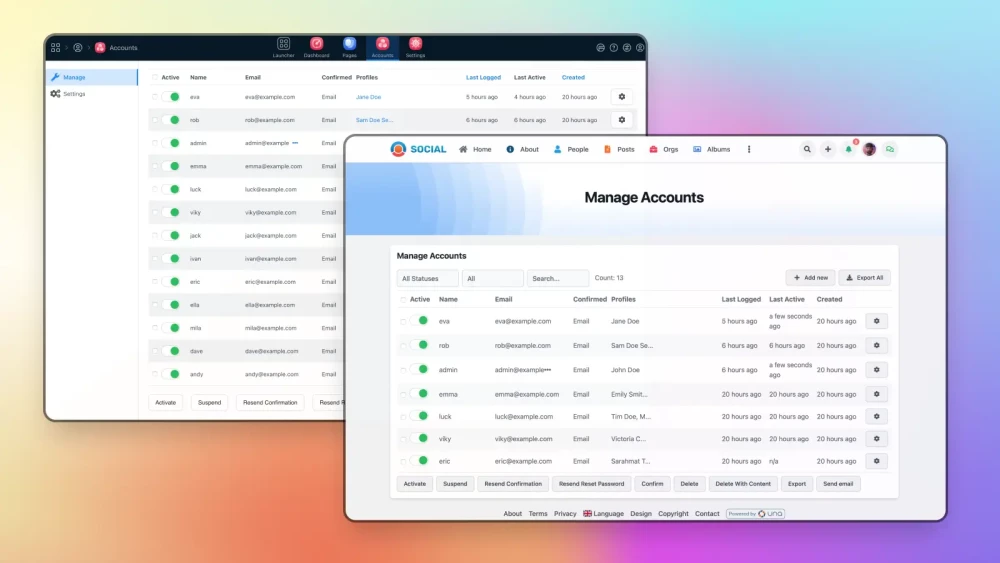Toggle the Active switch for mila
1000x563 pixels.
(172, 328)
